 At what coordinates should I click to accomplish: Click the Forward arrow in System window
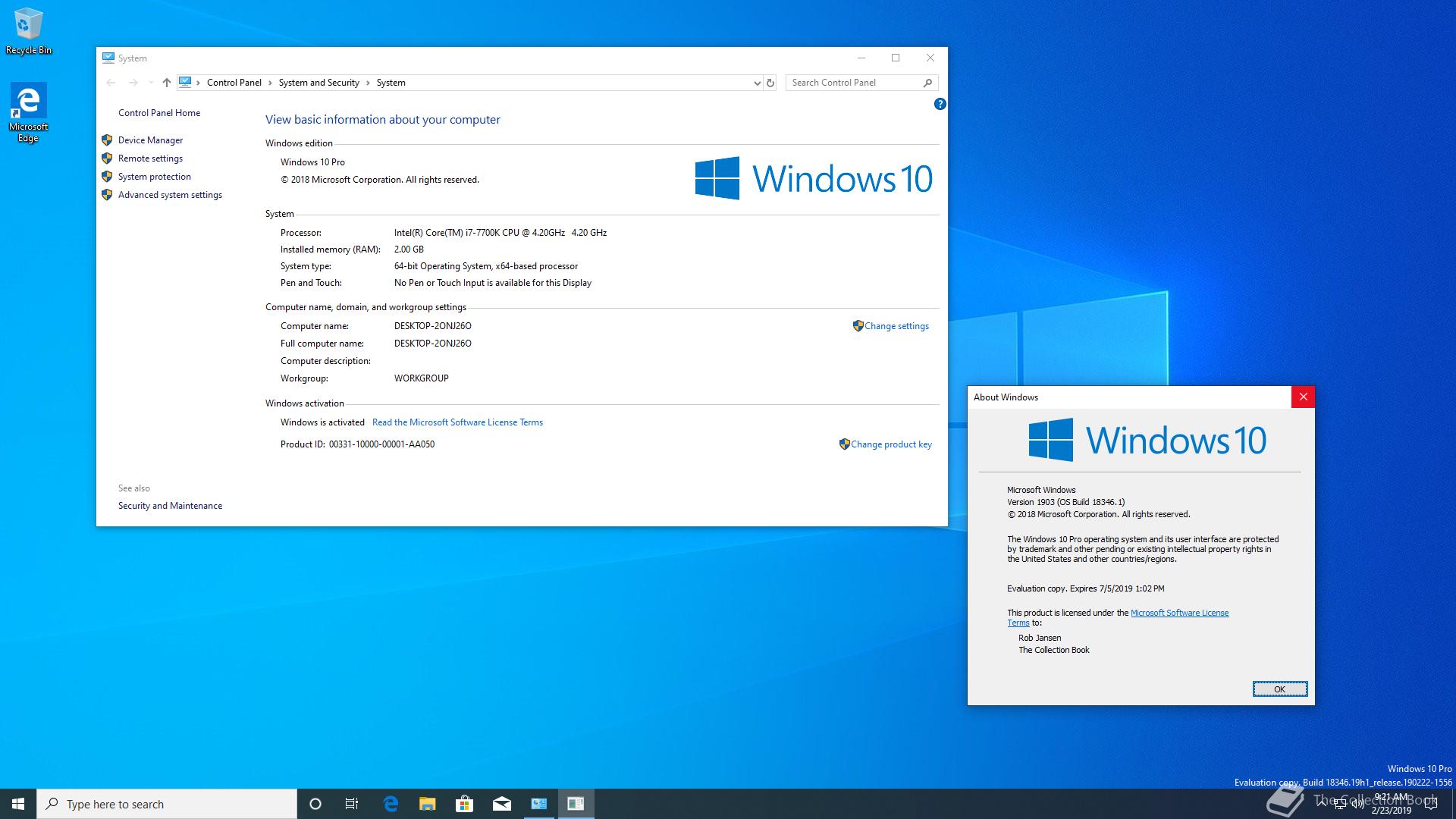[133, 83]
